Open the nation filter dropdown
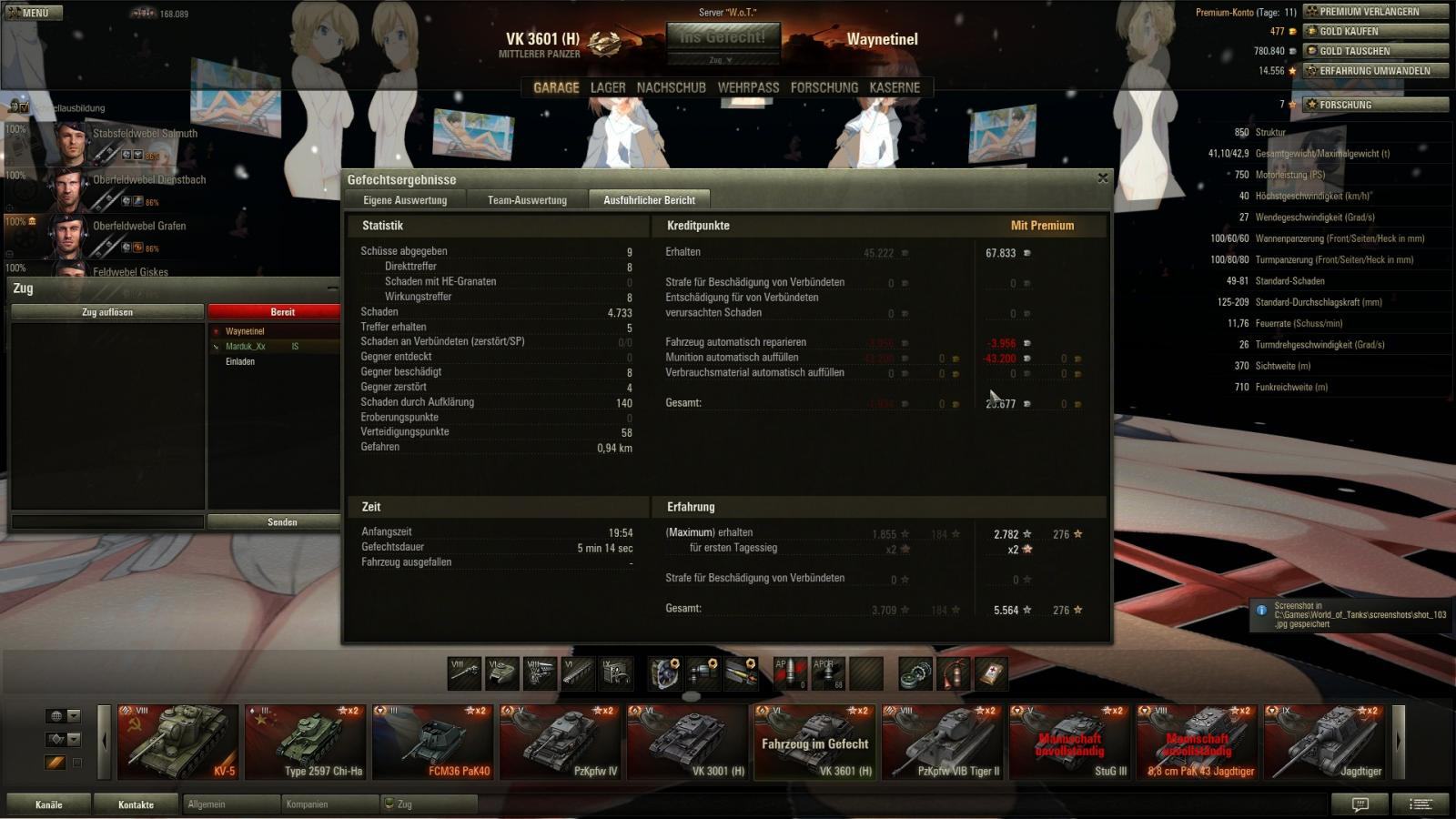 tap(64, 716)
